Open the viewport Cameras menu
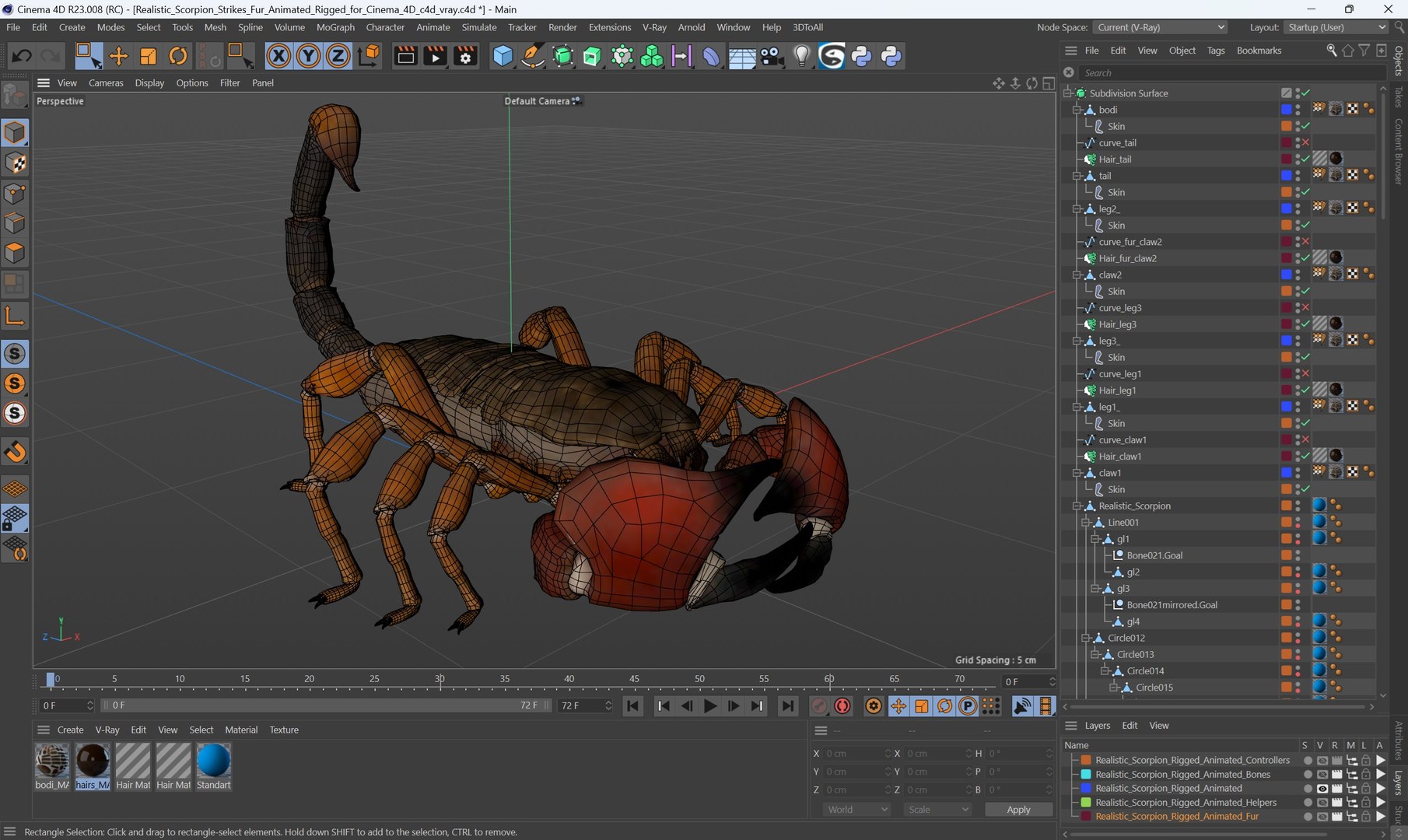This screenshot has width=1408, height=840. (x=106, y=83)
